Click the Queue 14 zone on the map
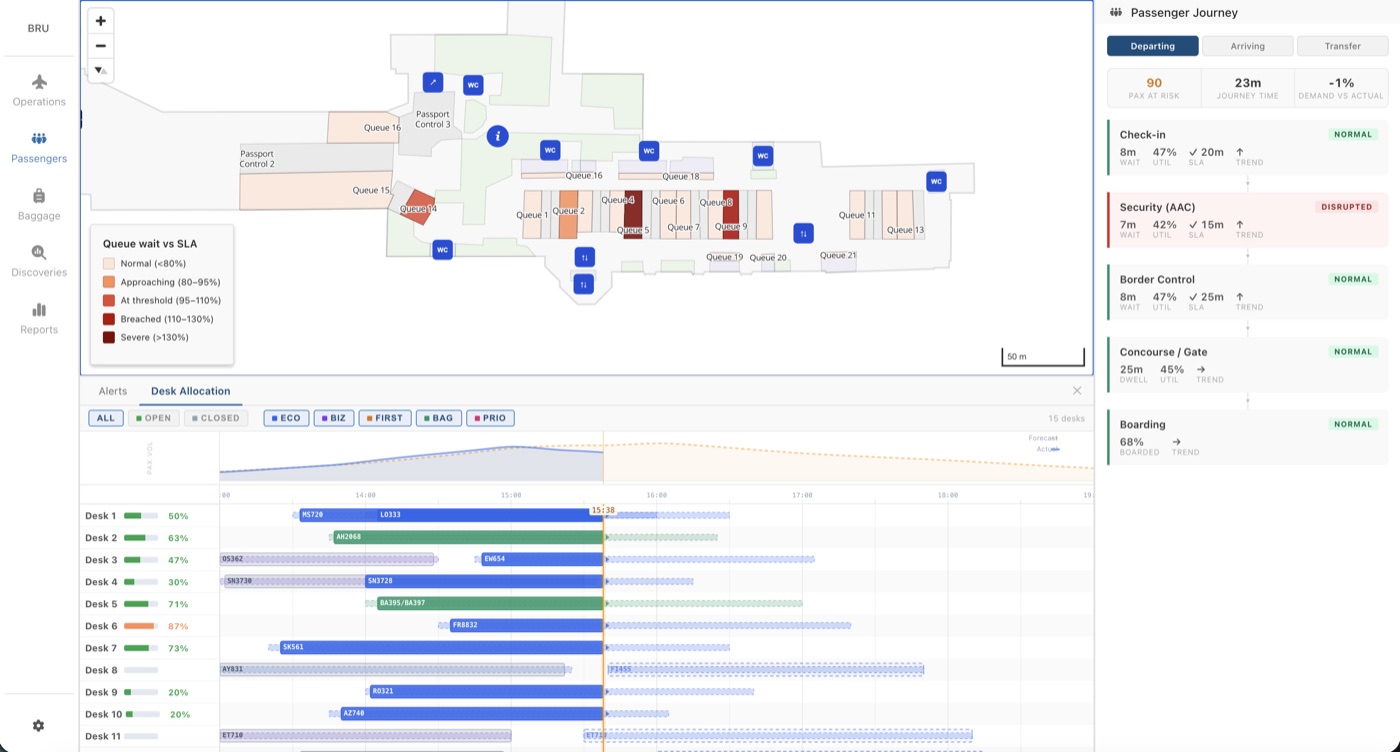1400x752 pixels. (x=420, y=206)
